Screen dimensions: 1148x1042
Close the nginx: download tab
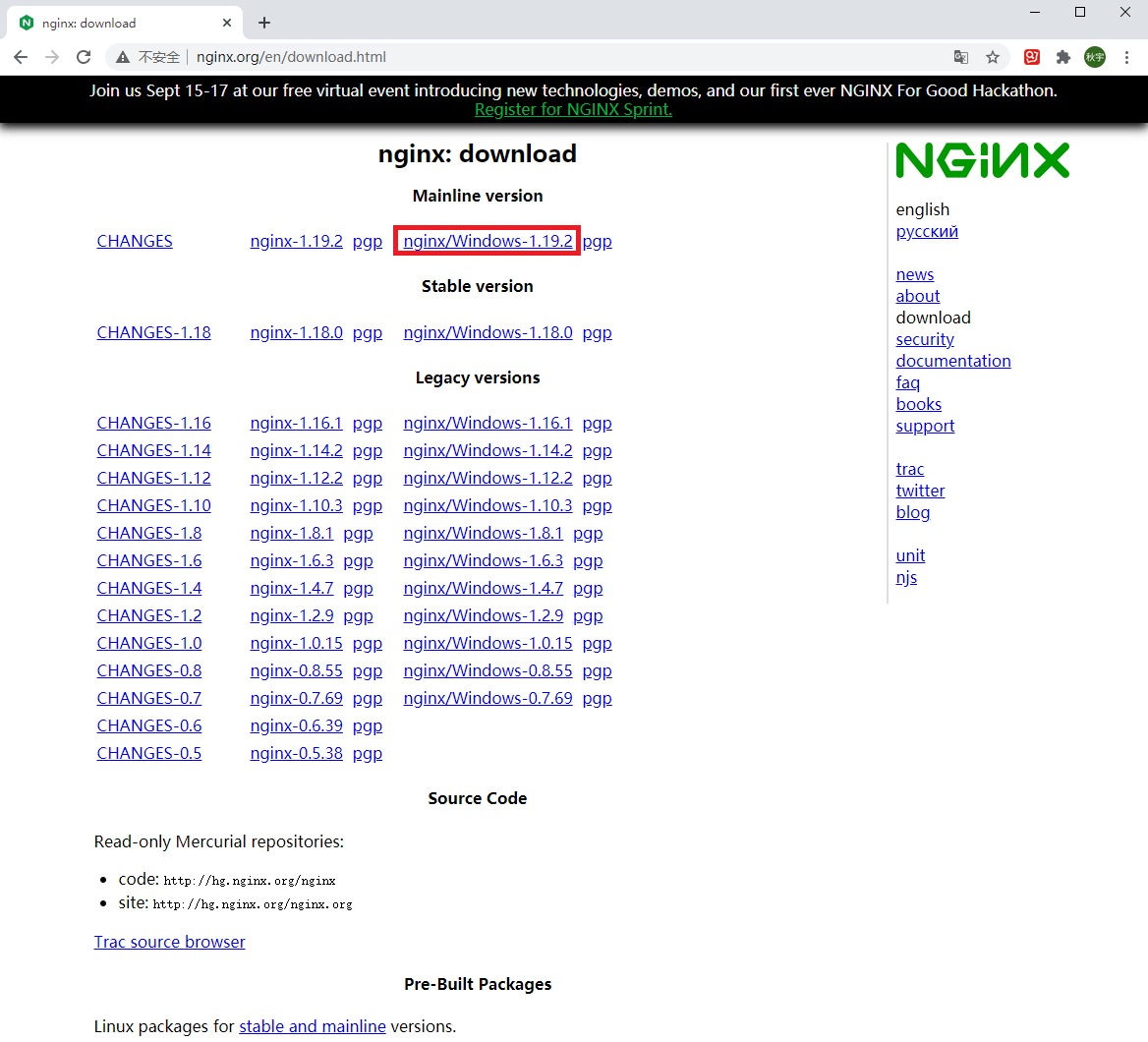[227, 23]
